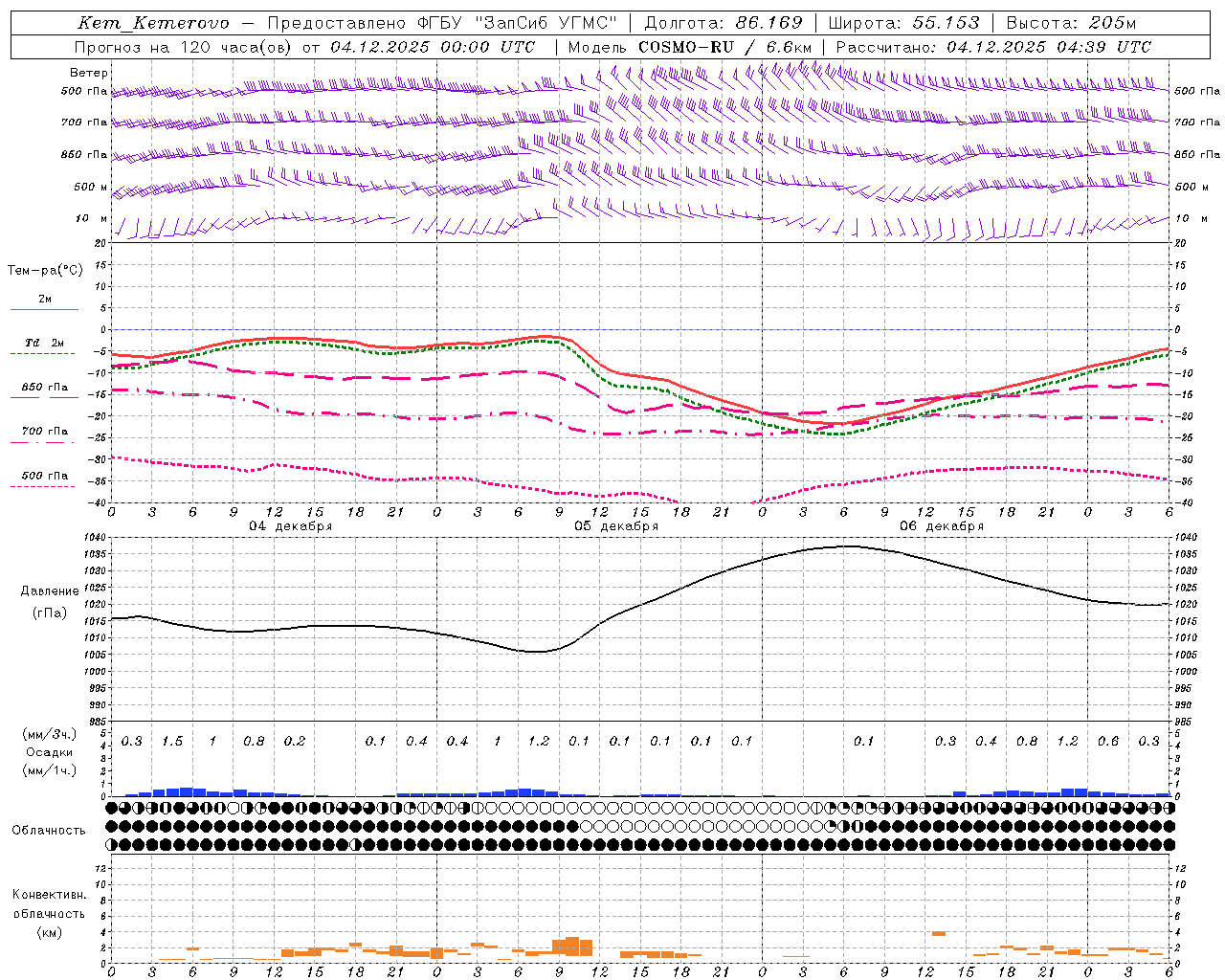Screen dimensions: 1225x980
Task: Click the tallest orange convective cloud bar
Action: (x=572, y=947)
